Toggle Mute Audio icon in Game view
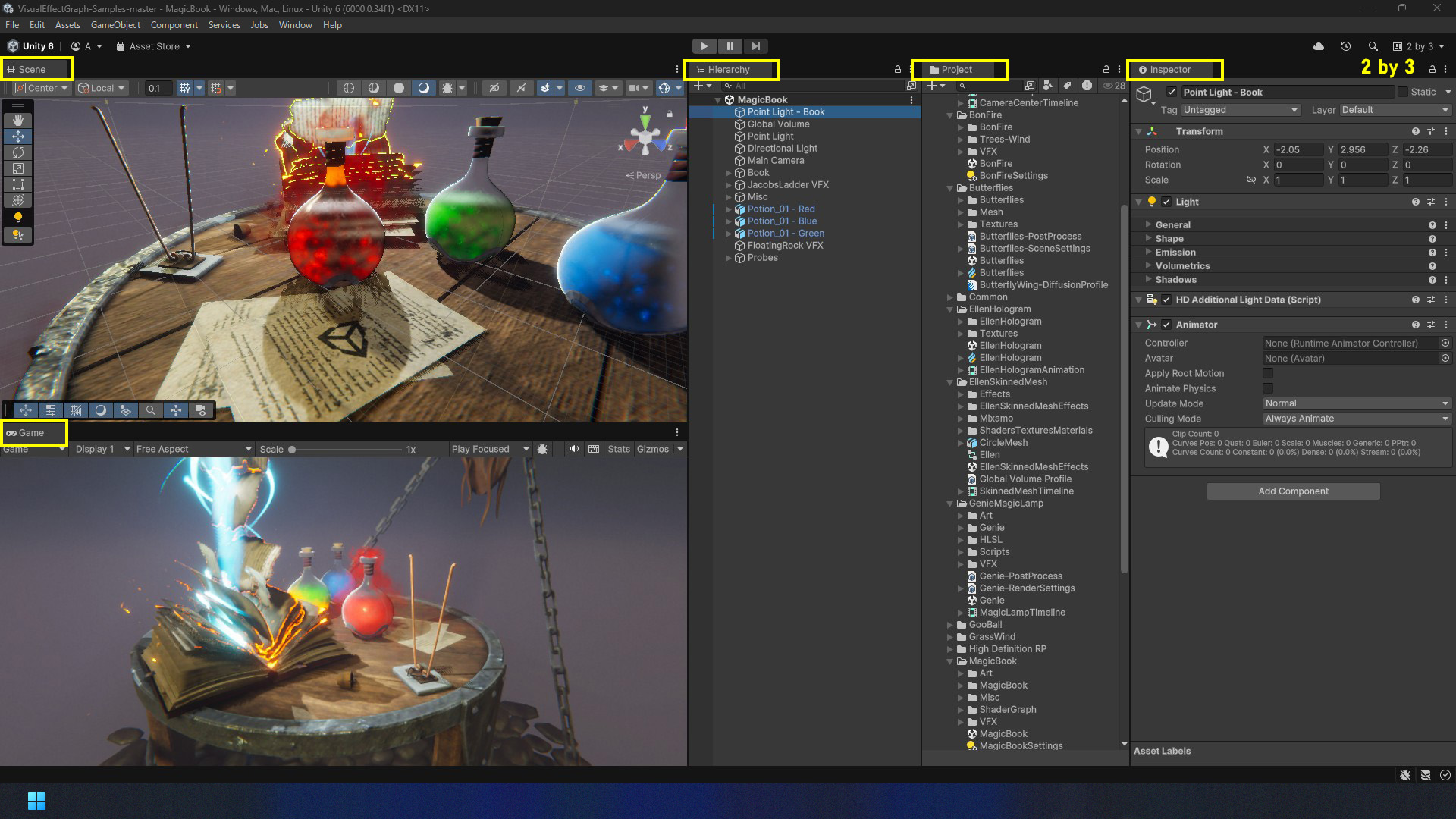 (574, 449)
